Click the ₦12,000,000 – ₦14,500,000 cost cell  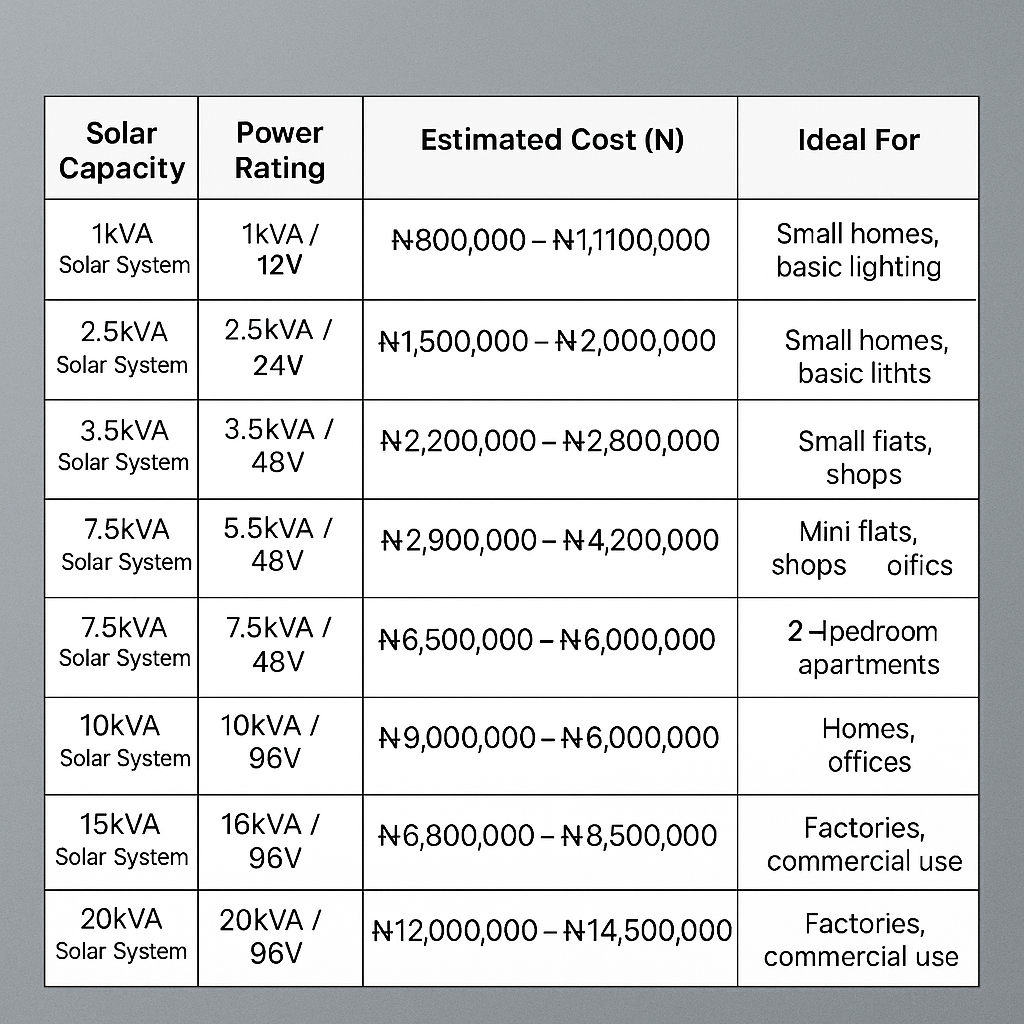(x=552, y=931)
